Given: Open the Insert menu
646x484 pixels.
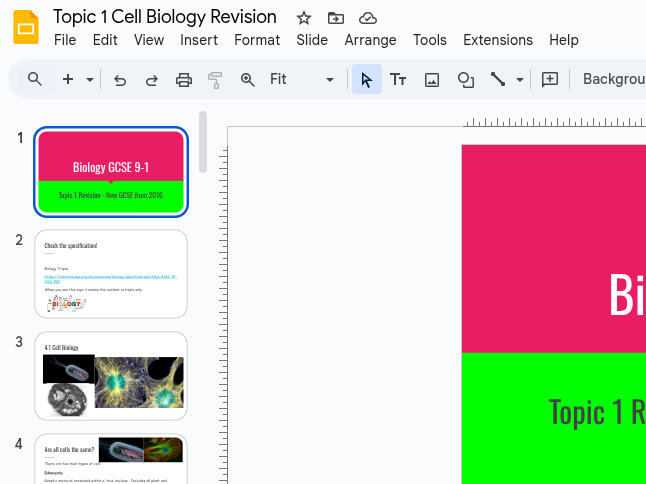Looking at the screenshot, I should click(x=199, y=40).
